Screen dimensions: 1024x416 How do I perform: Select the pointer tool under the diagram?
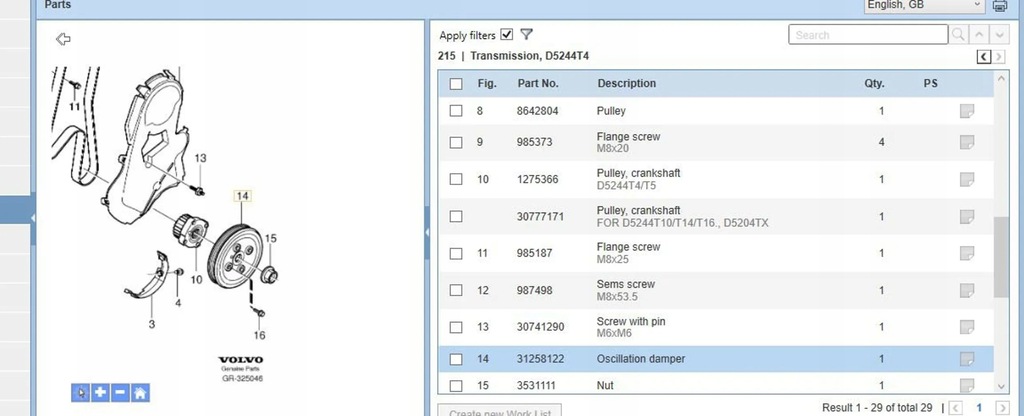(81, 392)
